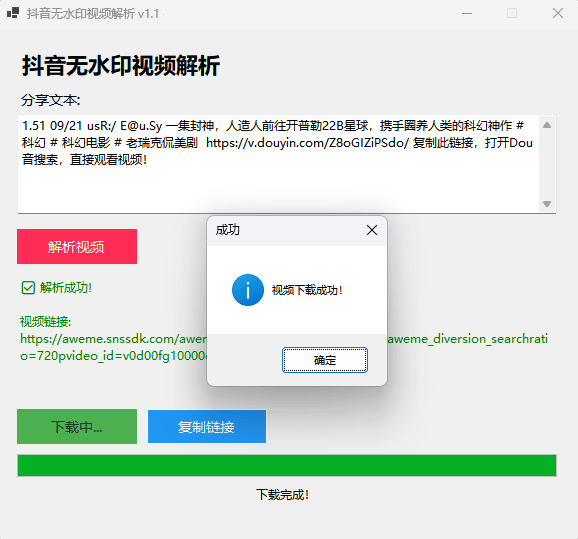Viewport: 578px width, 539px height.
Task: Click the blue info icon in the dialog
Action: pos(248,290)
